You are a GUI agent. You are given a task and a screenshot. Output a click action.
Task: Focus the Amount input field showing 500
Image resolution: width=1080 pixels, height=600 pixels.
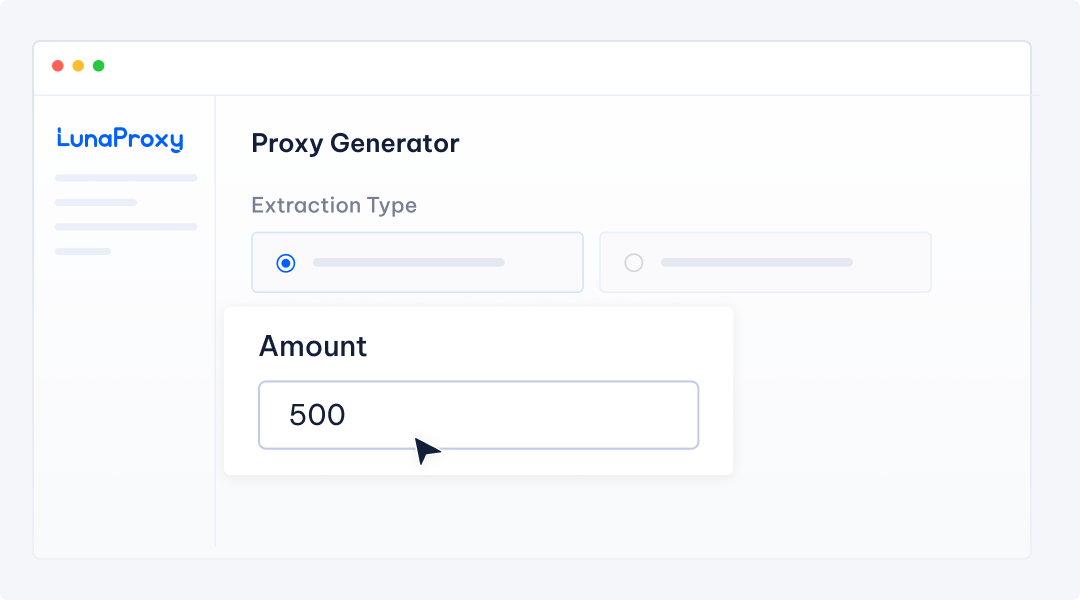tap(479, 415)
